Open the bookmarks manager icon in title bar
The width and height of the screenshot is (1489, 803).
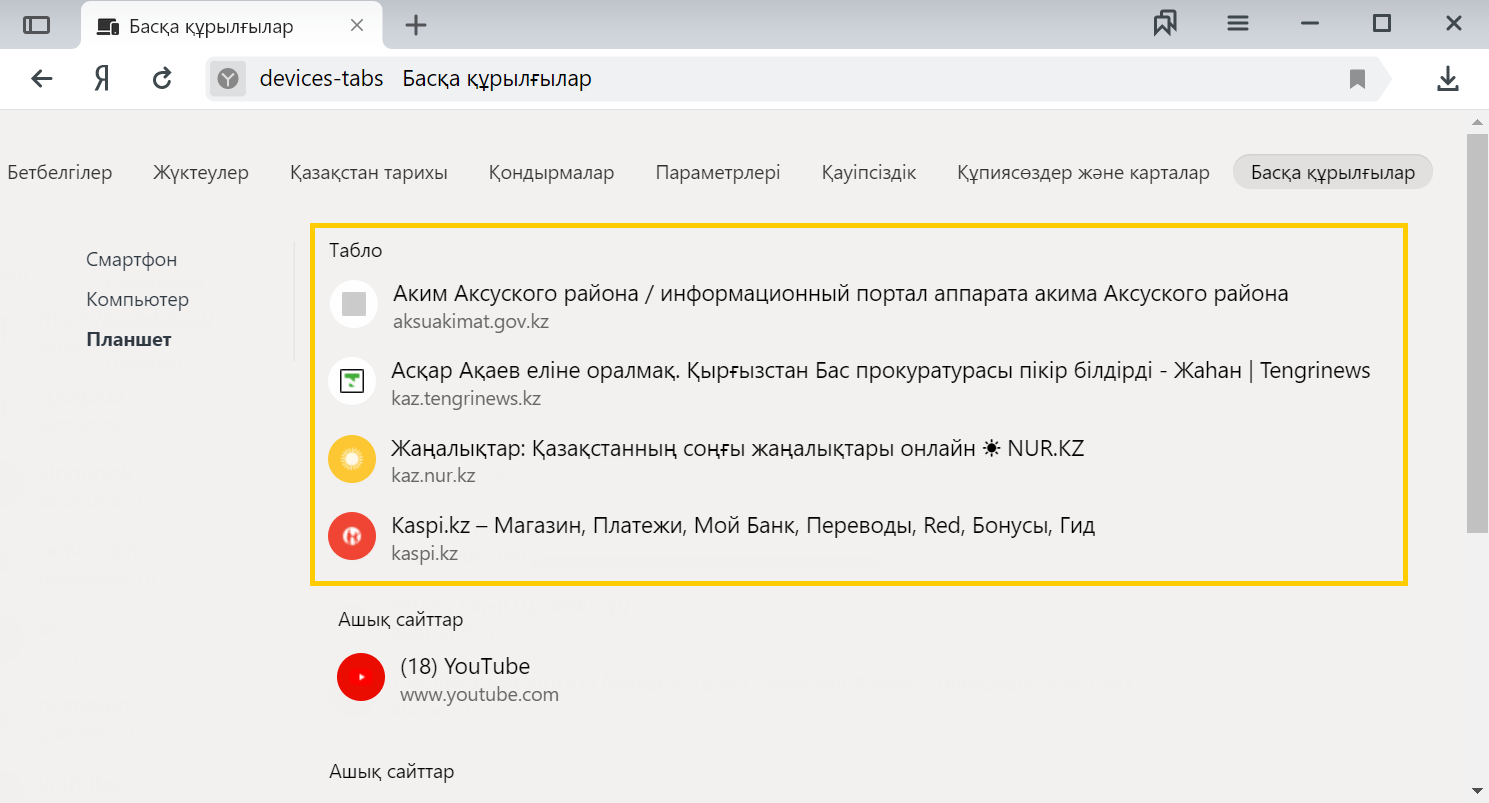coord(1165,24)
